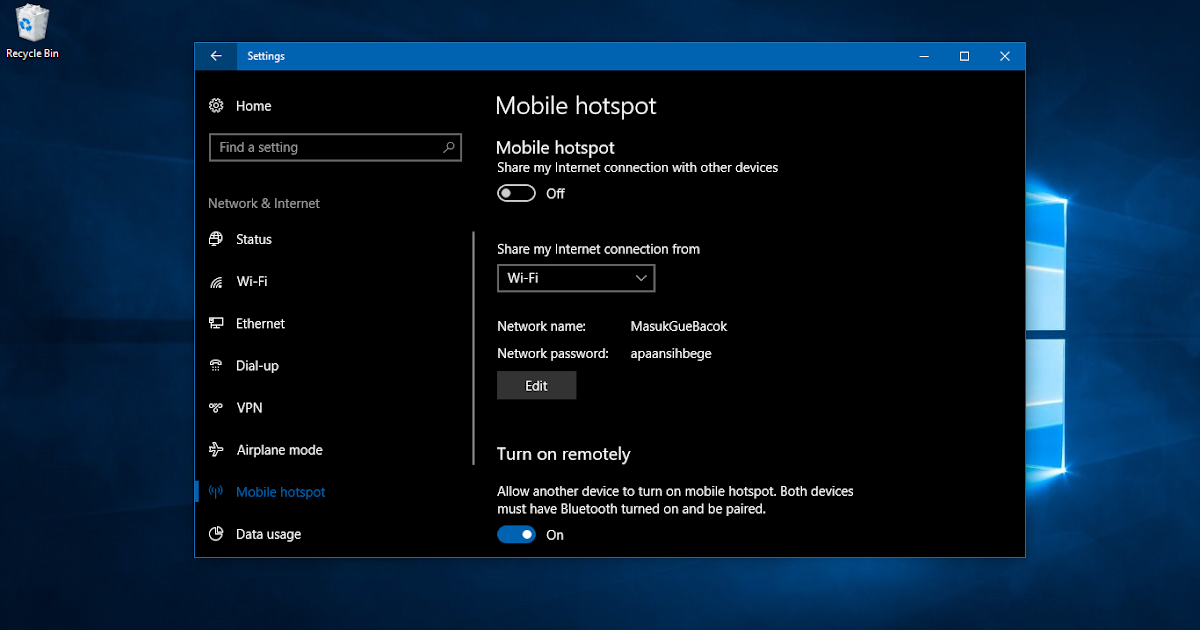Click the Edit button for network credentials
Viewport: 1200px width, 630px height.
pyautogui.click(x=536, y=385)
